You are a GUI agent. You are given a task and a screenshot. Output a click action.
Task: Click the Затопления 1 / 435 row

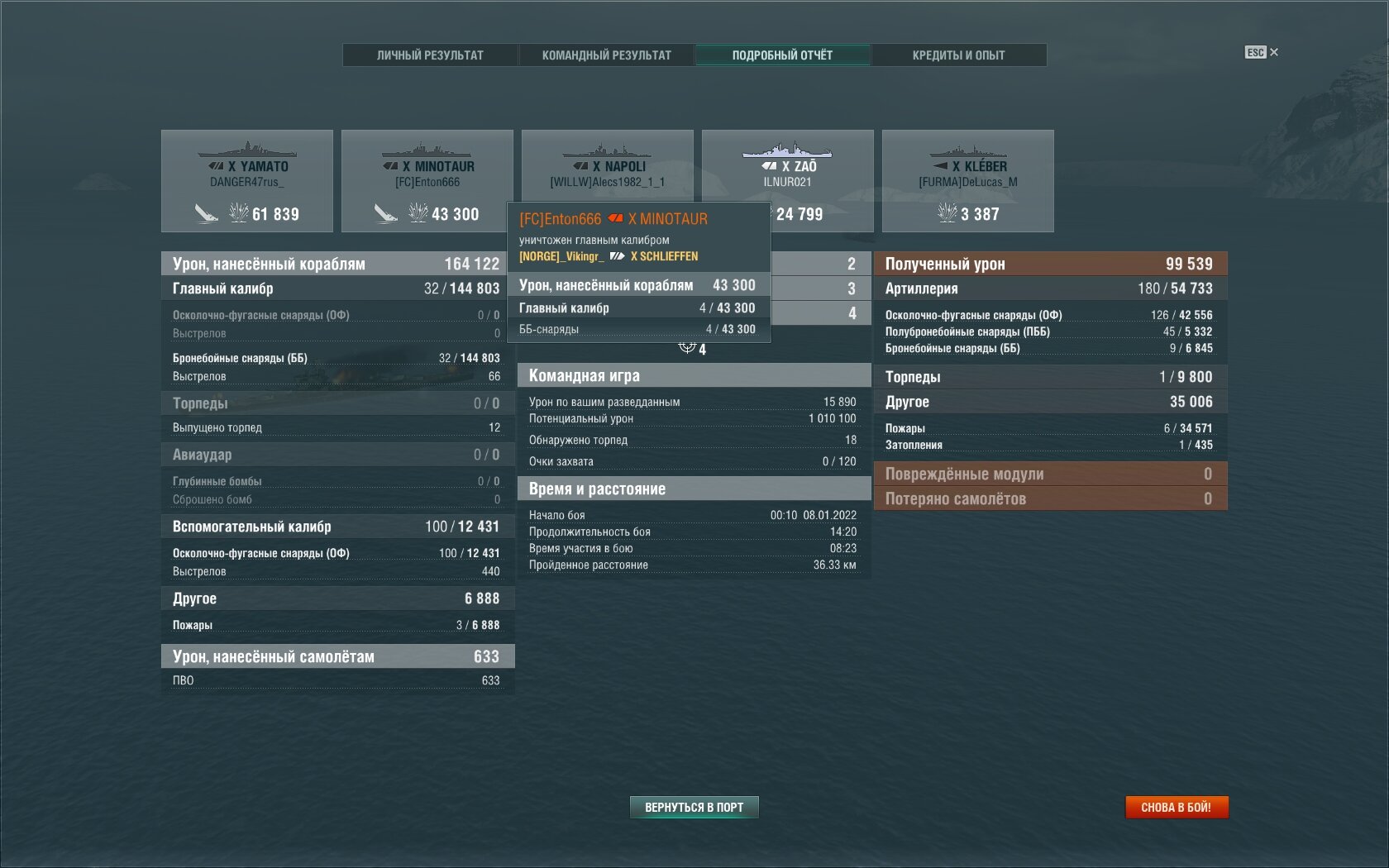coord(1049,445)
